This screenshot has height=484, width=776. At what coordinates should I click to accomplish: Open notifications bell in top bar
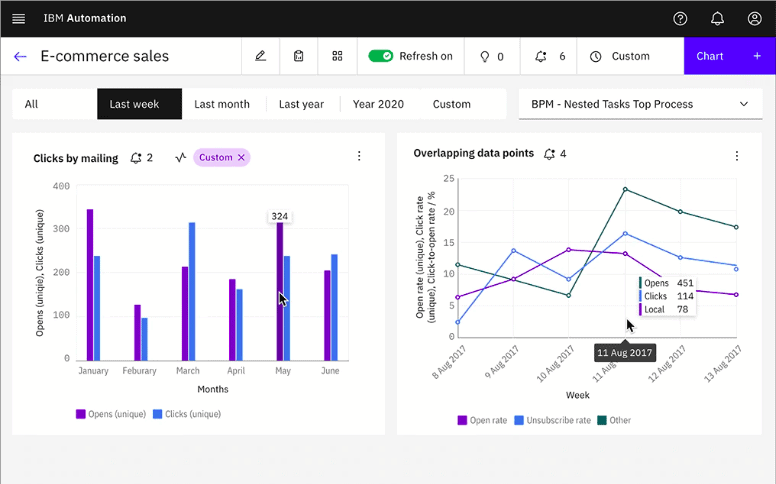point(717,18)
